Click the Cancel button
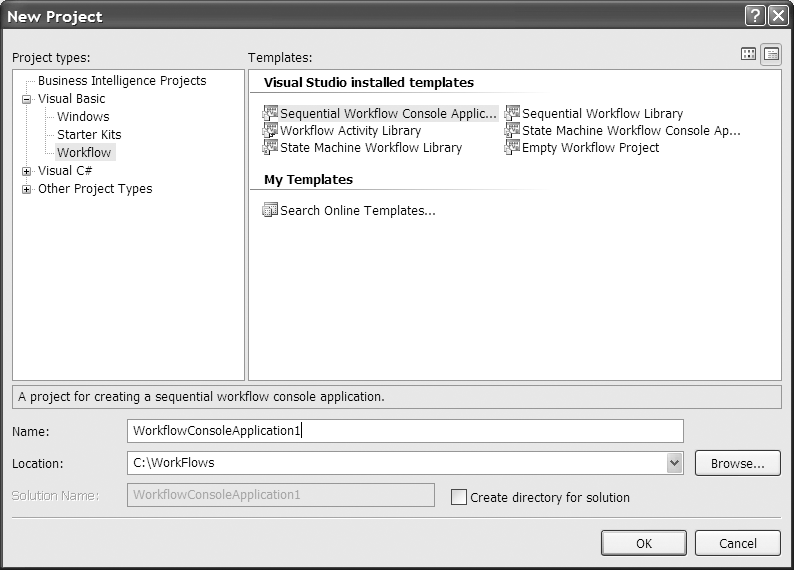The image size is (794, 570). [738, 543]
